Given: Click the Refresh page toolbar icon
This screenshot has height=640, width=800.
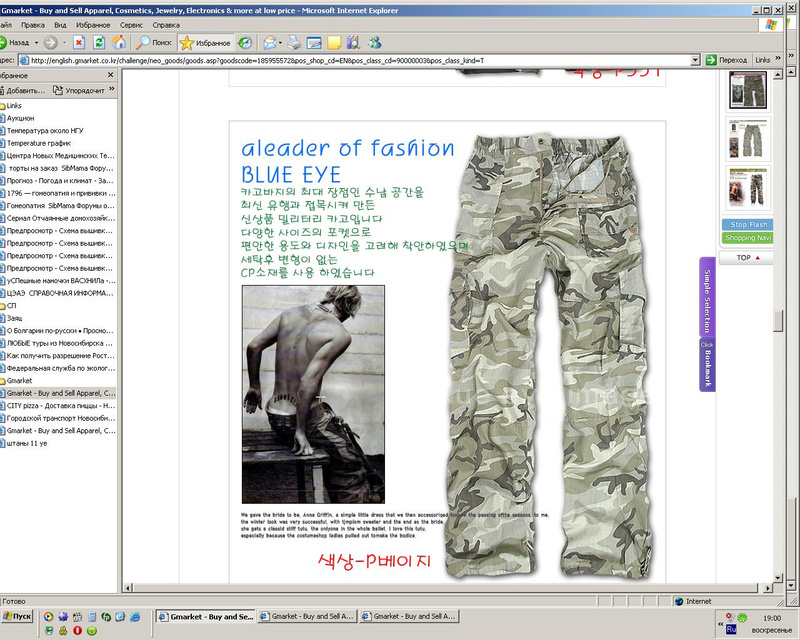Looking at the screenshot, I should [x=99, y=42].
